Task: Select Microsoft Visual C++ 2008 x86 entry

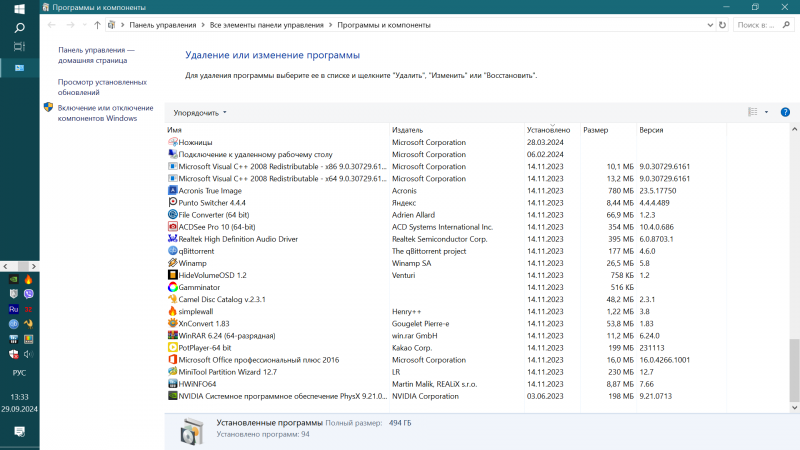Action: [446, 166]
